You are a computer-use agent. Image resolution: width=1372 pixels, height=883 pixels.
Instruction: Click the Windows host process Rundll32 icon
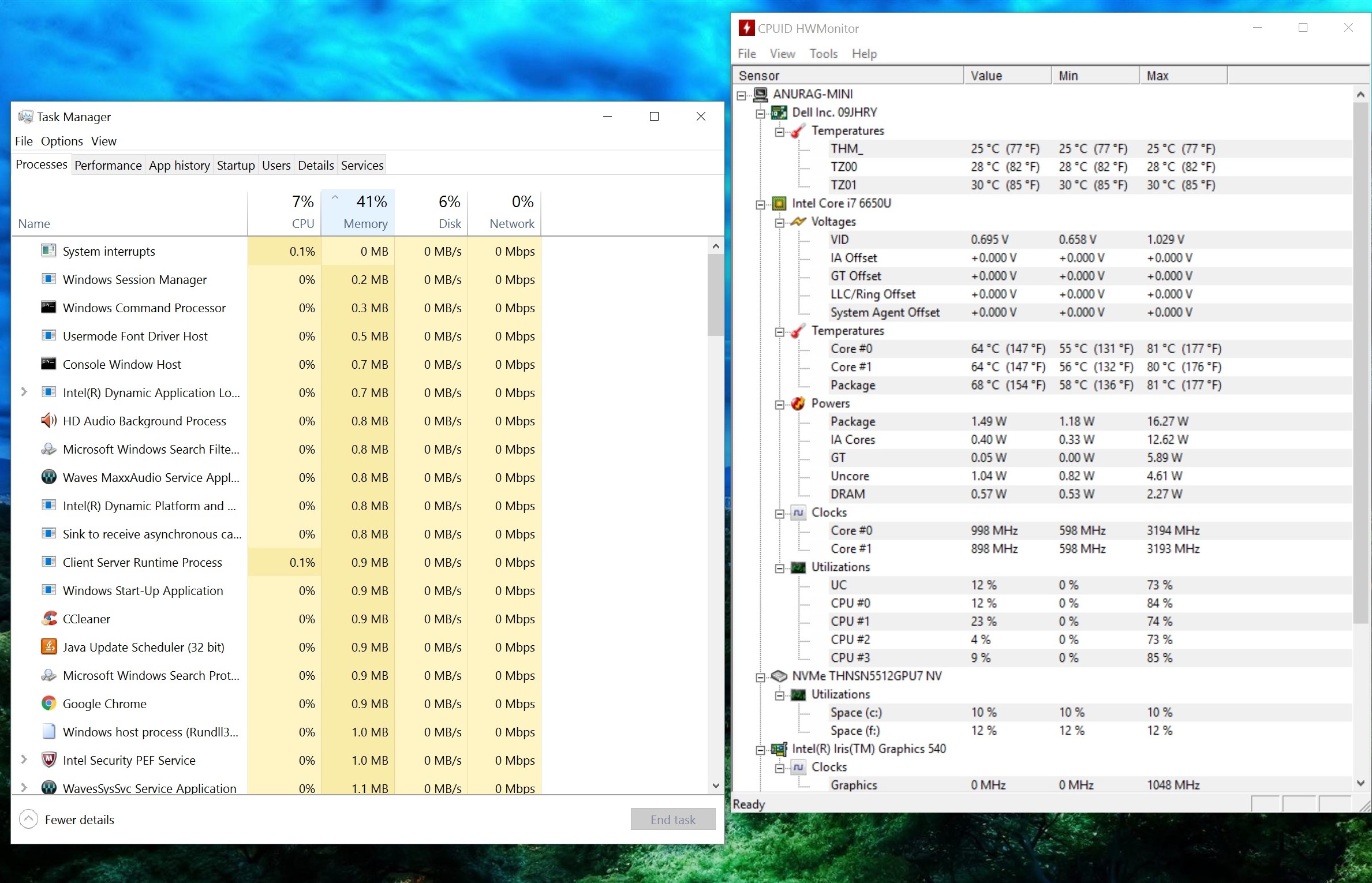[49, 732]
